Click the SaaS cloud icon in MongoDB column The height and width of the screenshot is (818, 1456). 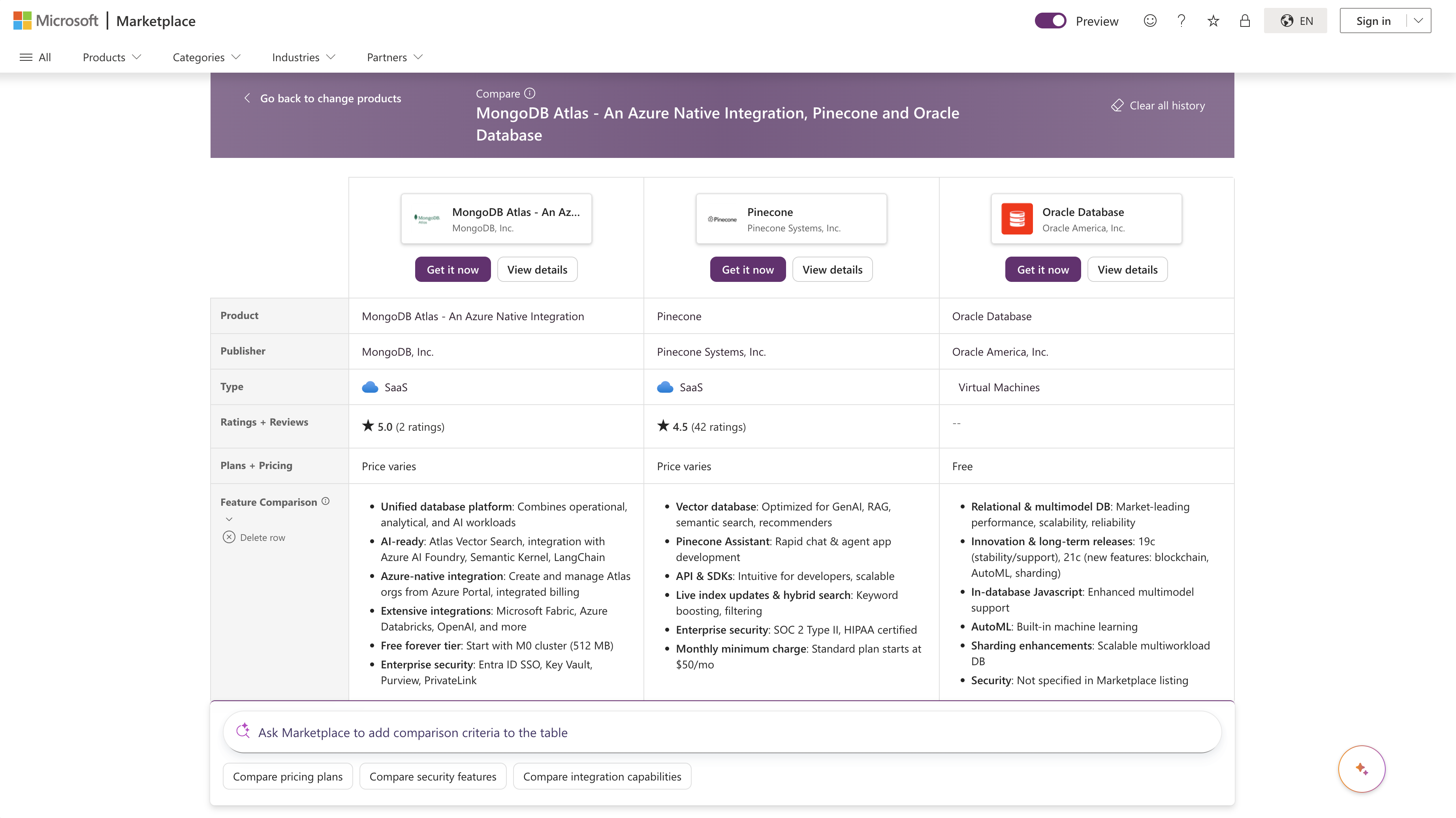(370, 387)
